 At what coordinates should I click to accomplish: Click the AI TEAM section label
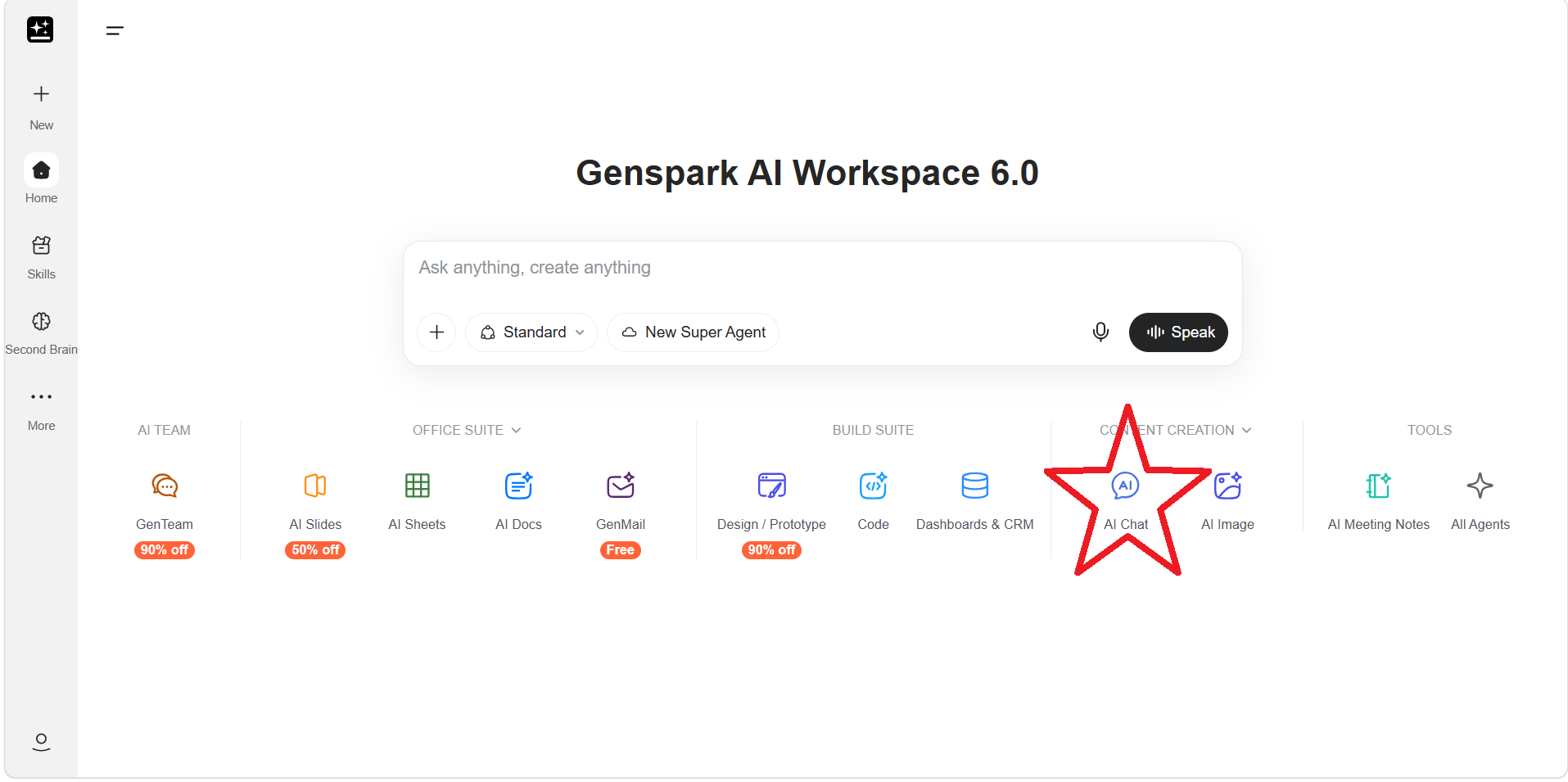point(164,431)
